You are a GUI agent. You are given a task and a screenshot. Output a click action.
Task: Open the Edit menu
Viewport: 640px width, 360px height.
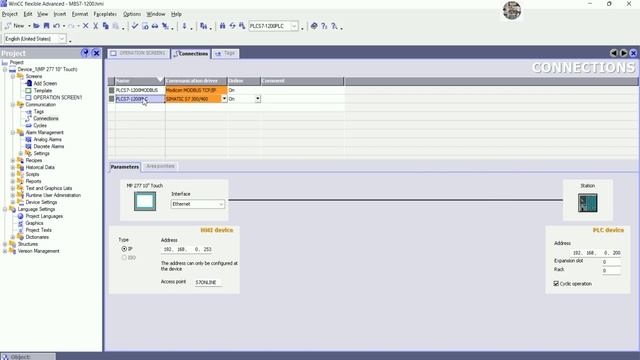(x=28, y=14)
